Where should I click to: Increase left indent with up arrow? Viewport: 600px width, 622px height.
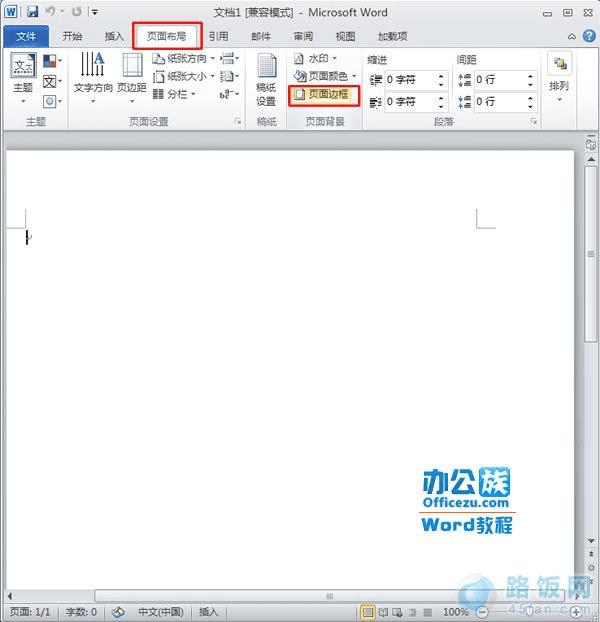441,76
